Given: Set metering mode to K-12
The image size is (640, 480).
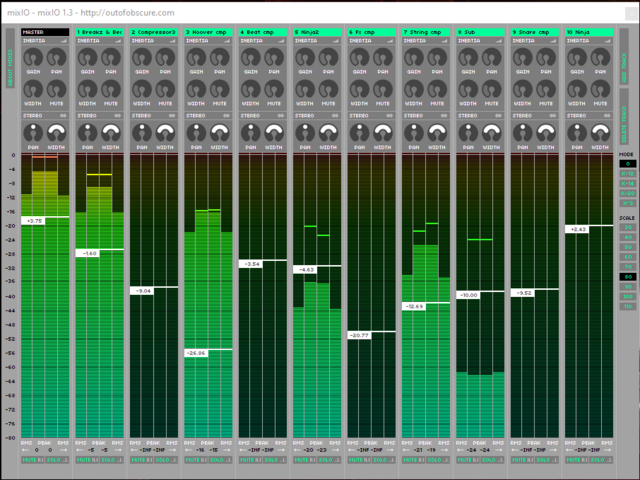Looking at the screenshot, I should (628, 173).
